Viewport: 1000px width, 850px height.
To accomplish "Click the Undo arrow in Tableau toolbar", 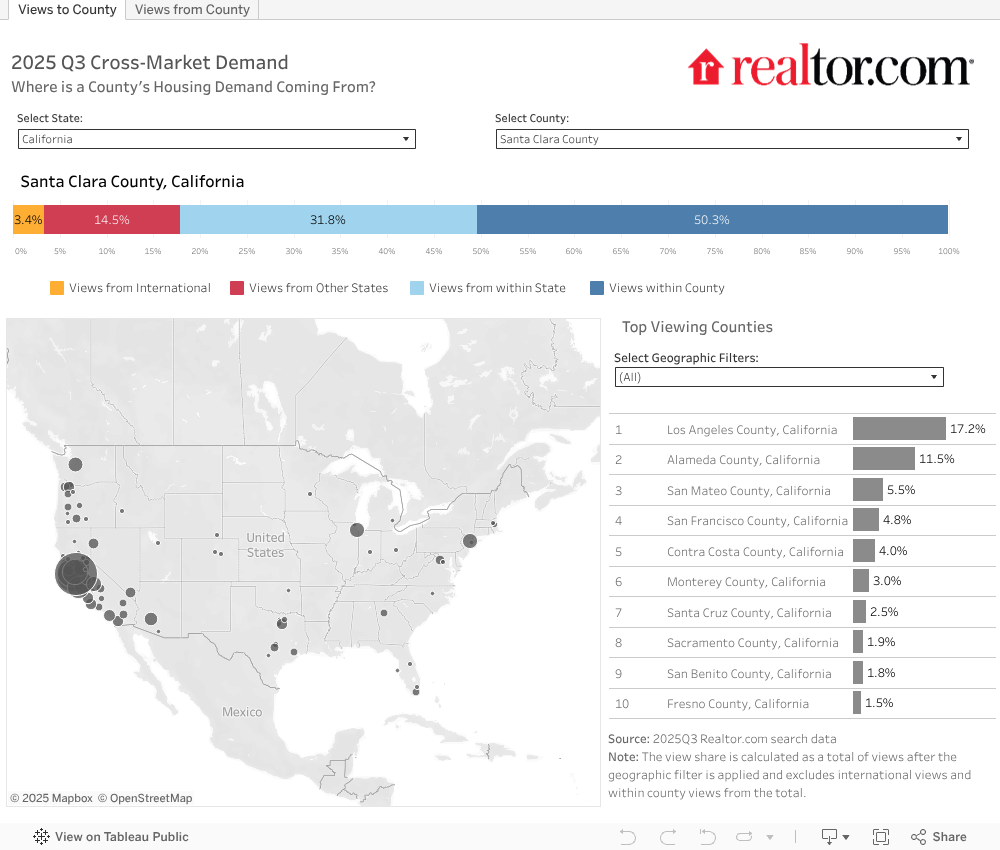I will coord(628,837).
